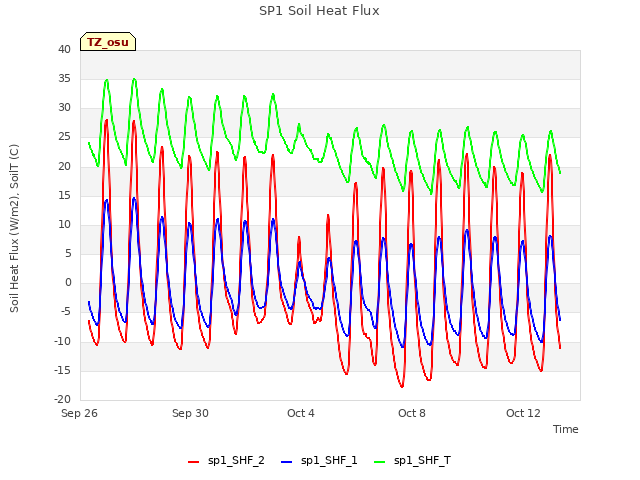This screenshot has height=480, width=640.
Task: Click the green sp1_SHF_T legend swatch
Action: [380, 462]
